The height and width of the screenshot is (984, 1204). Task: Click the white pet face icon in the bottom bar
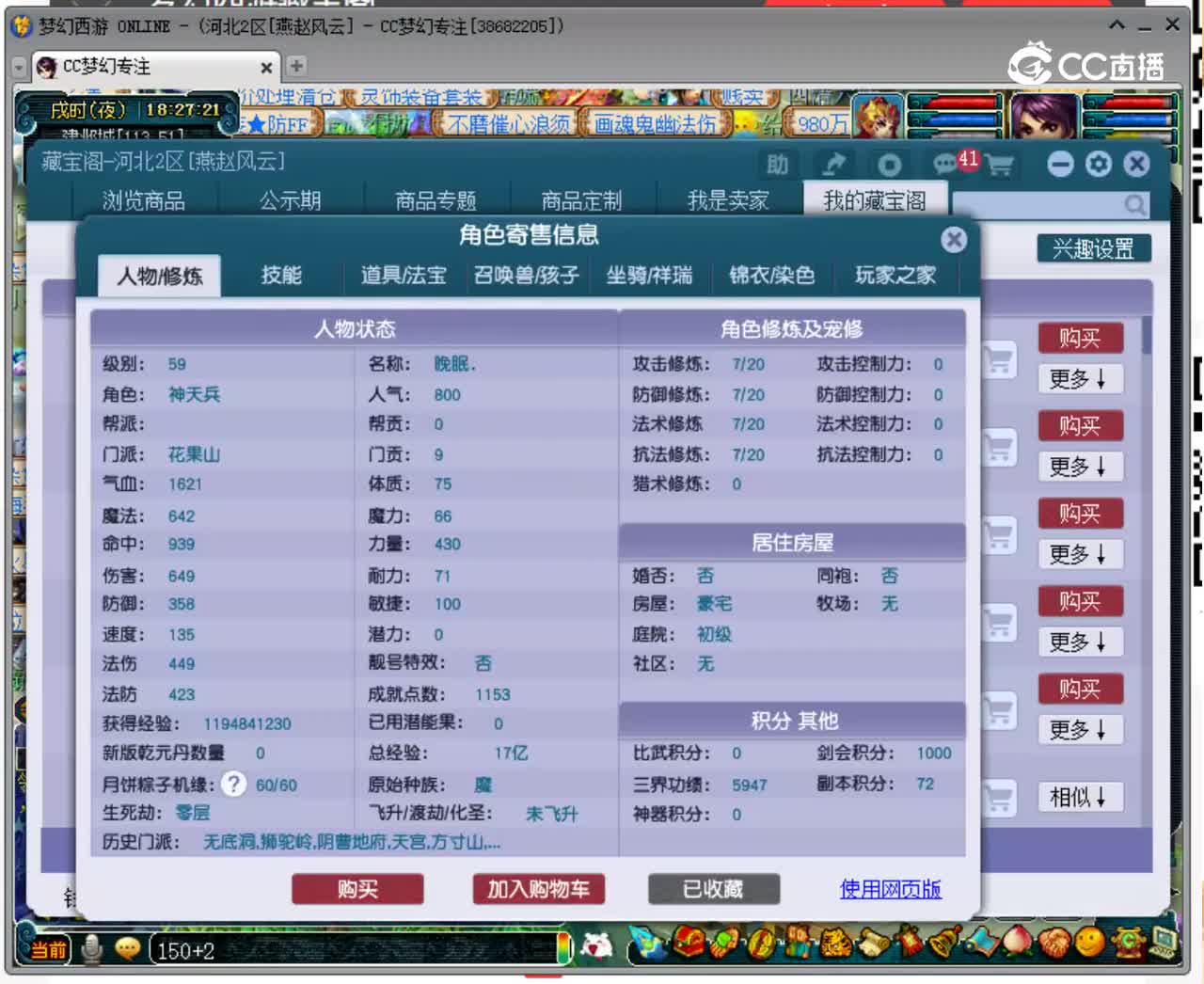597,944
